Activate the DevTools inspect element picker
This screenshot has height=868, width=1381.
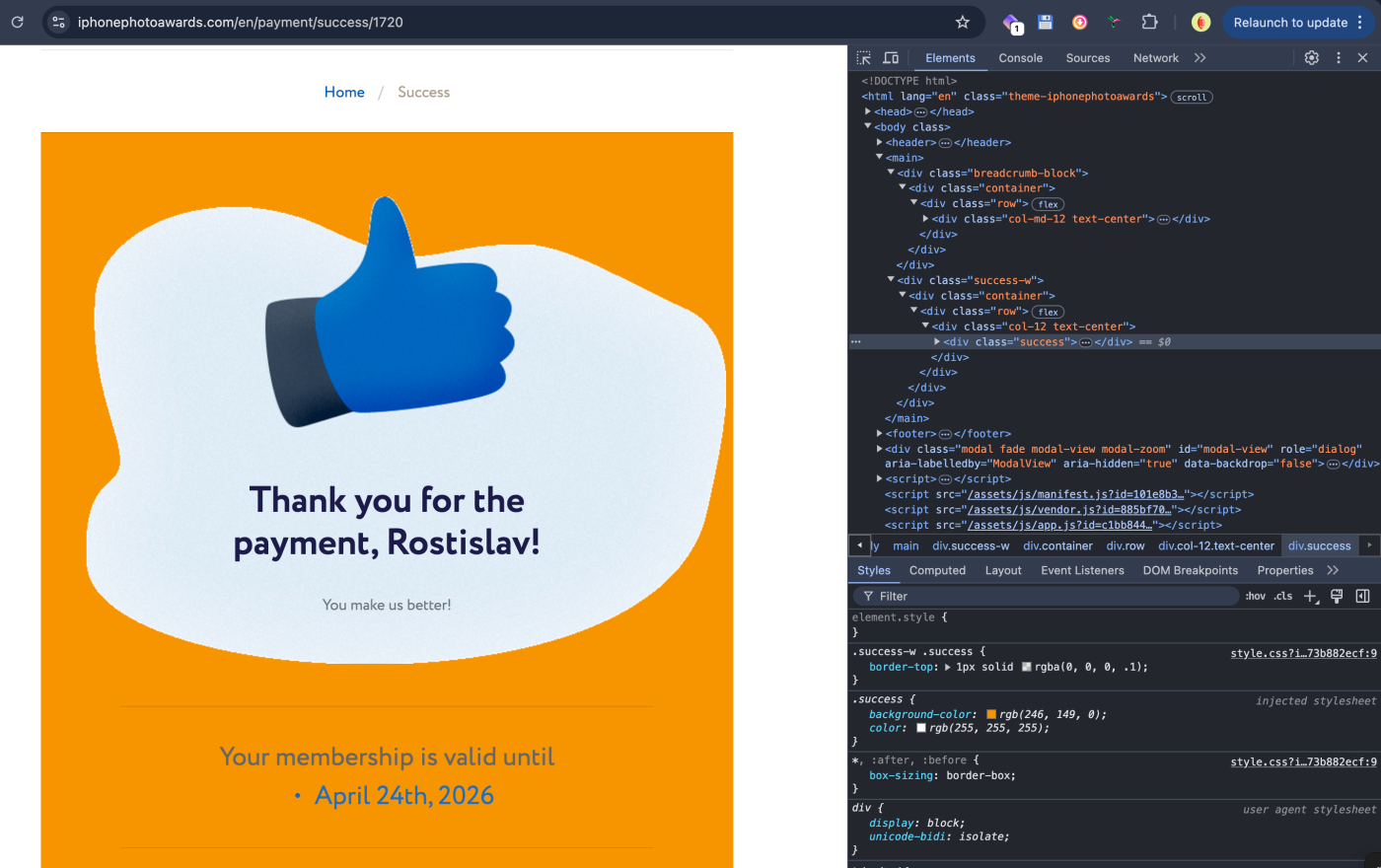click(x=864, y=58)
